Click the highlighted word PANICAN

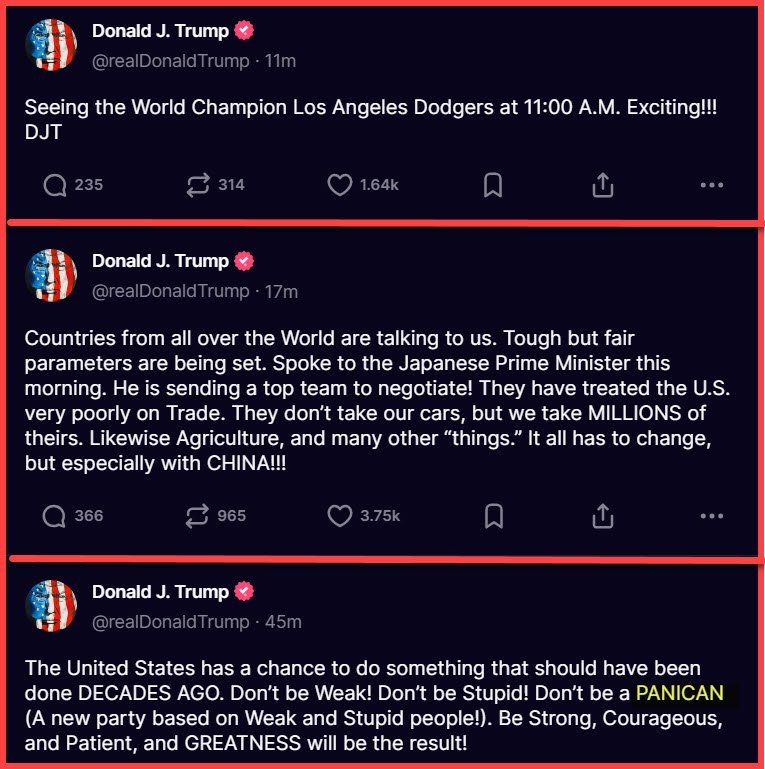[x=679, y=693]
